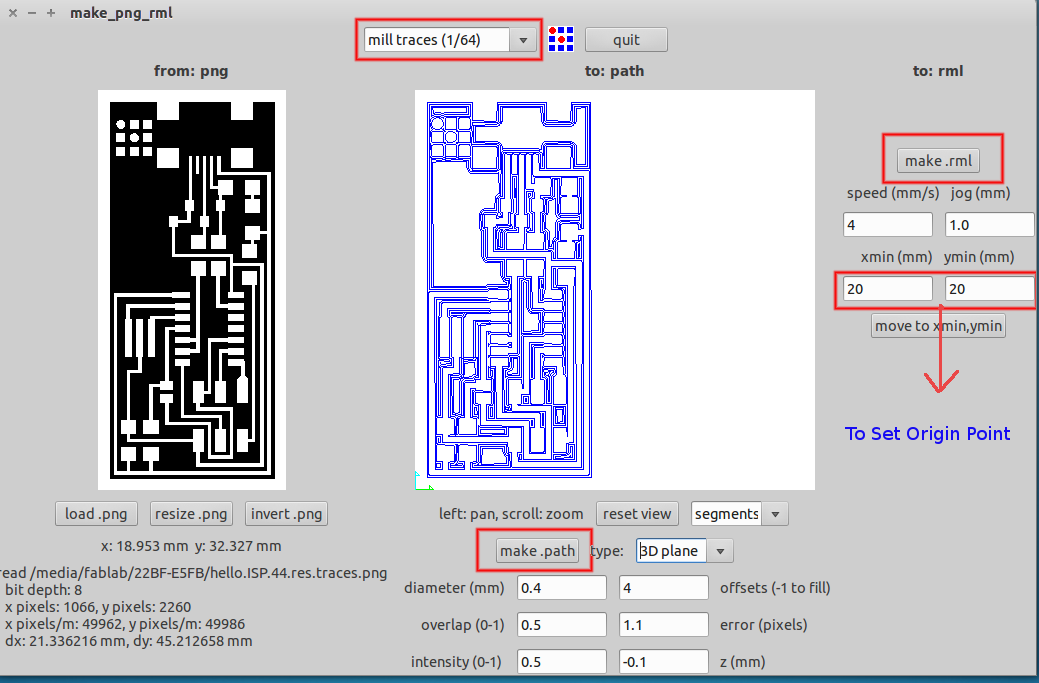Click the 3D plane type field

pos(671,551)
